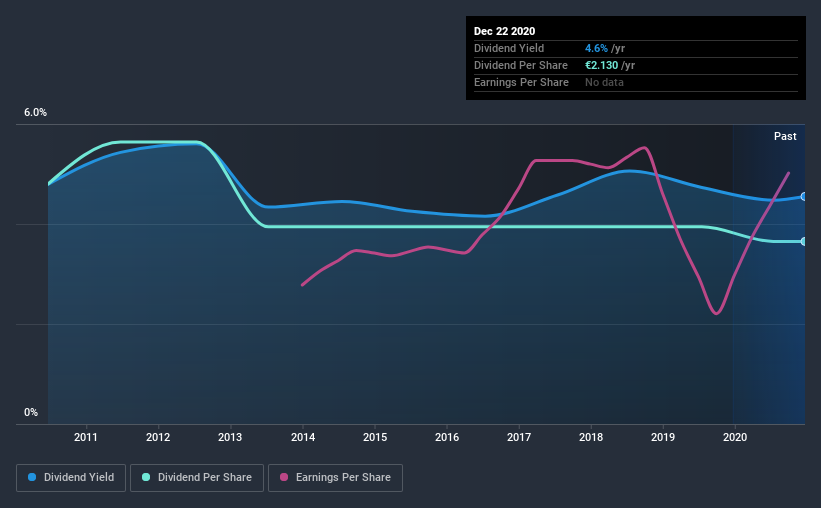Click the 4.6% Dividend Yield tooltip value
The width and height of the screenshot is (821, 508).
[596, 48]
